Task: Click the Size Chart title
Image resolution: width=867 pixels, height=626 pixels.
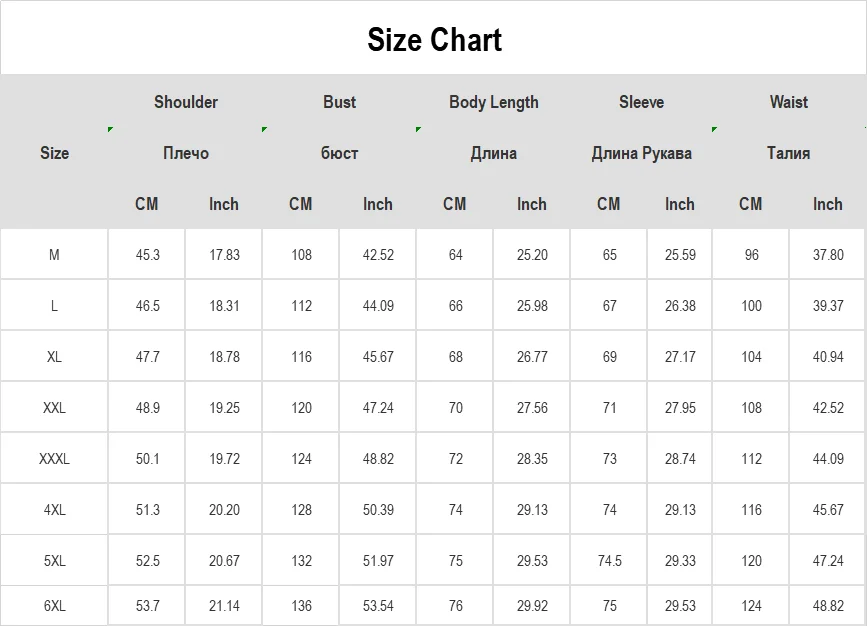Action: [434, 40]
